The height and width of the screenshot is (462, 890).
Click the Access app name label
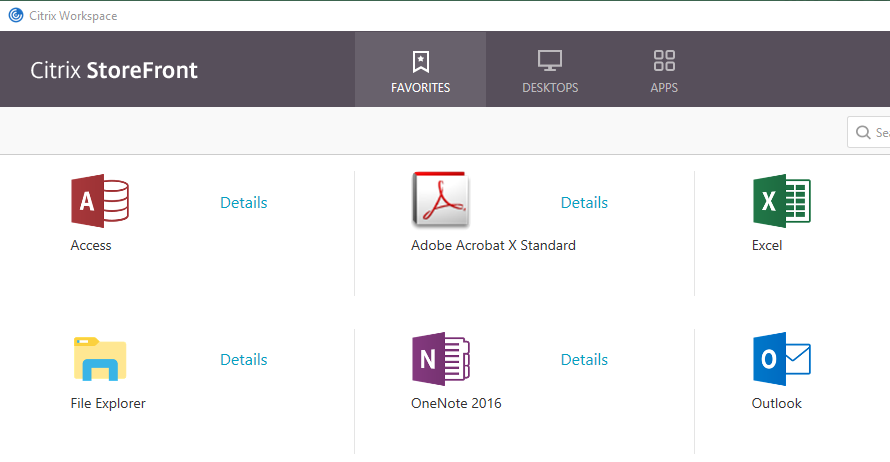coord(91,246)
